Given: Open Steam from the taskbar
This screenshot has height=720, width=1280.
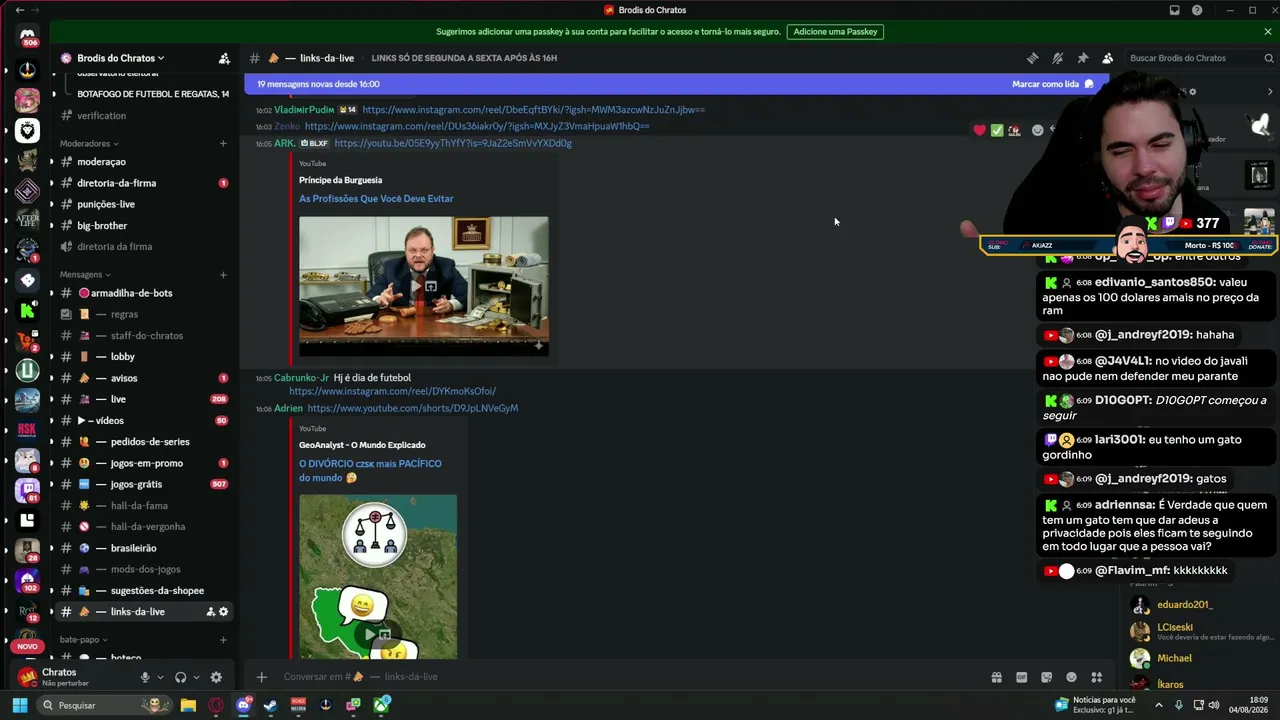Looking at the screenshot, I should tap(270, 705).
